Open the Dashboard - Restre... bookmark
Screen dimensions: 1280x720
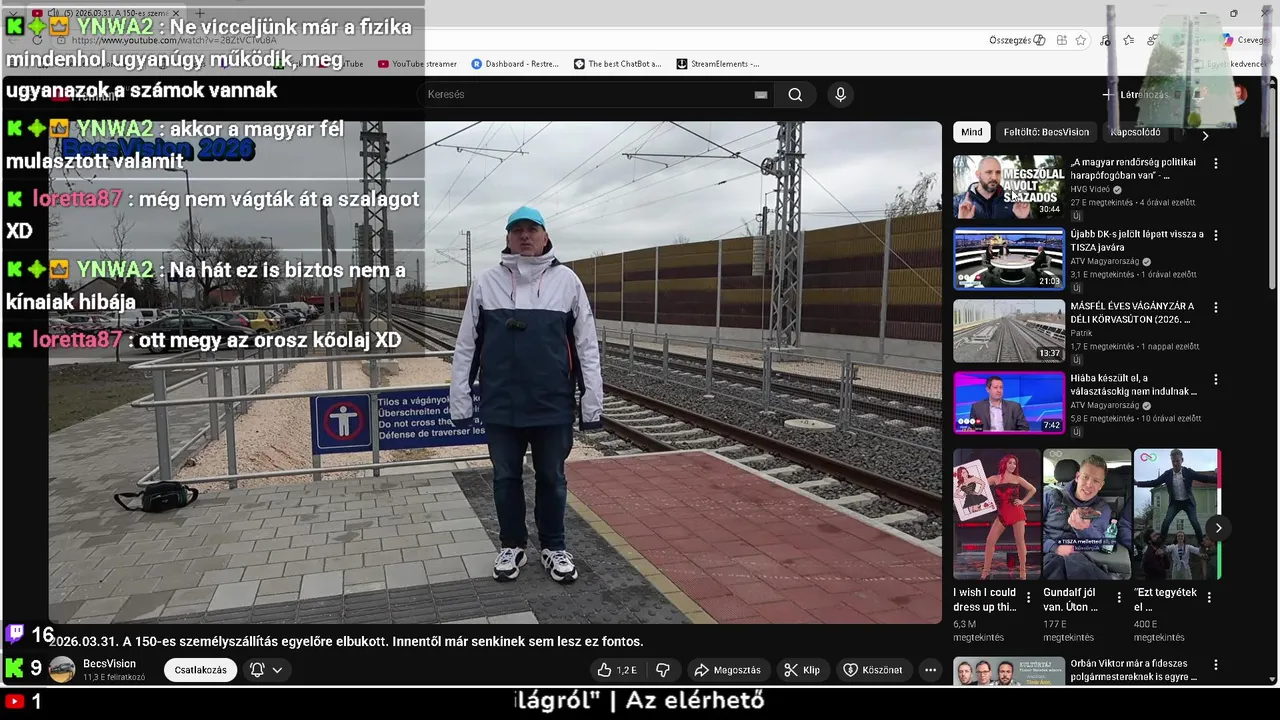tap(514, 64)
